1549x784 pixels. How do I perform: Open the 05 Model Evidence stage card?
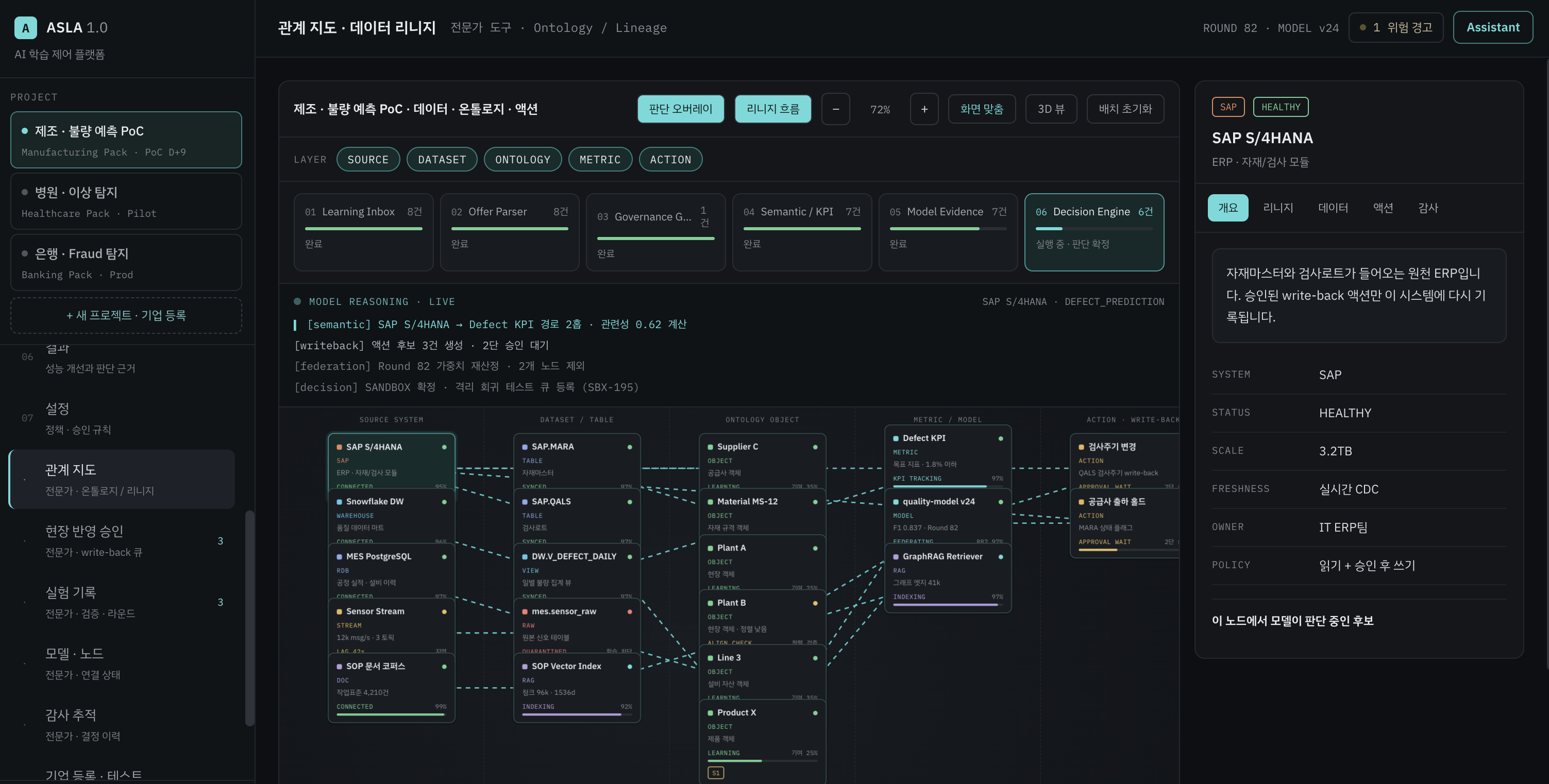pos(948,232)
